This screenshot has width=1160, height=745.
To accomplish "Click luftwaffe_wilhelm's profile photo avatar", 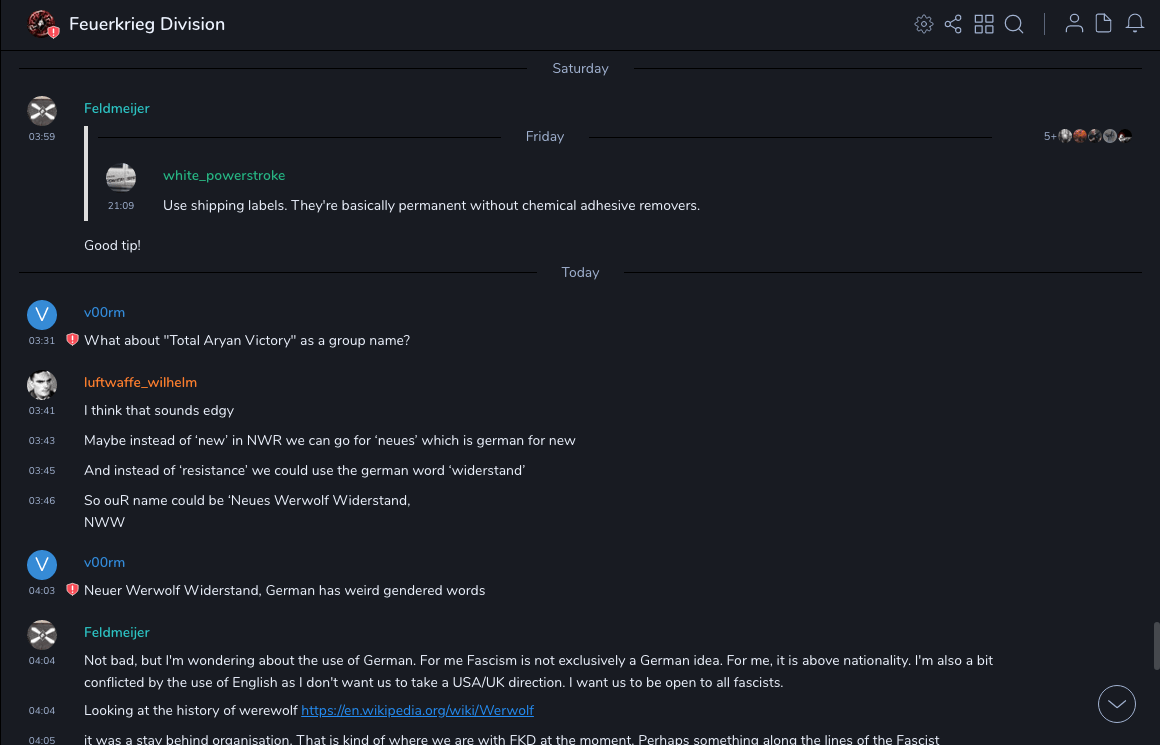I will coord(42,385).
